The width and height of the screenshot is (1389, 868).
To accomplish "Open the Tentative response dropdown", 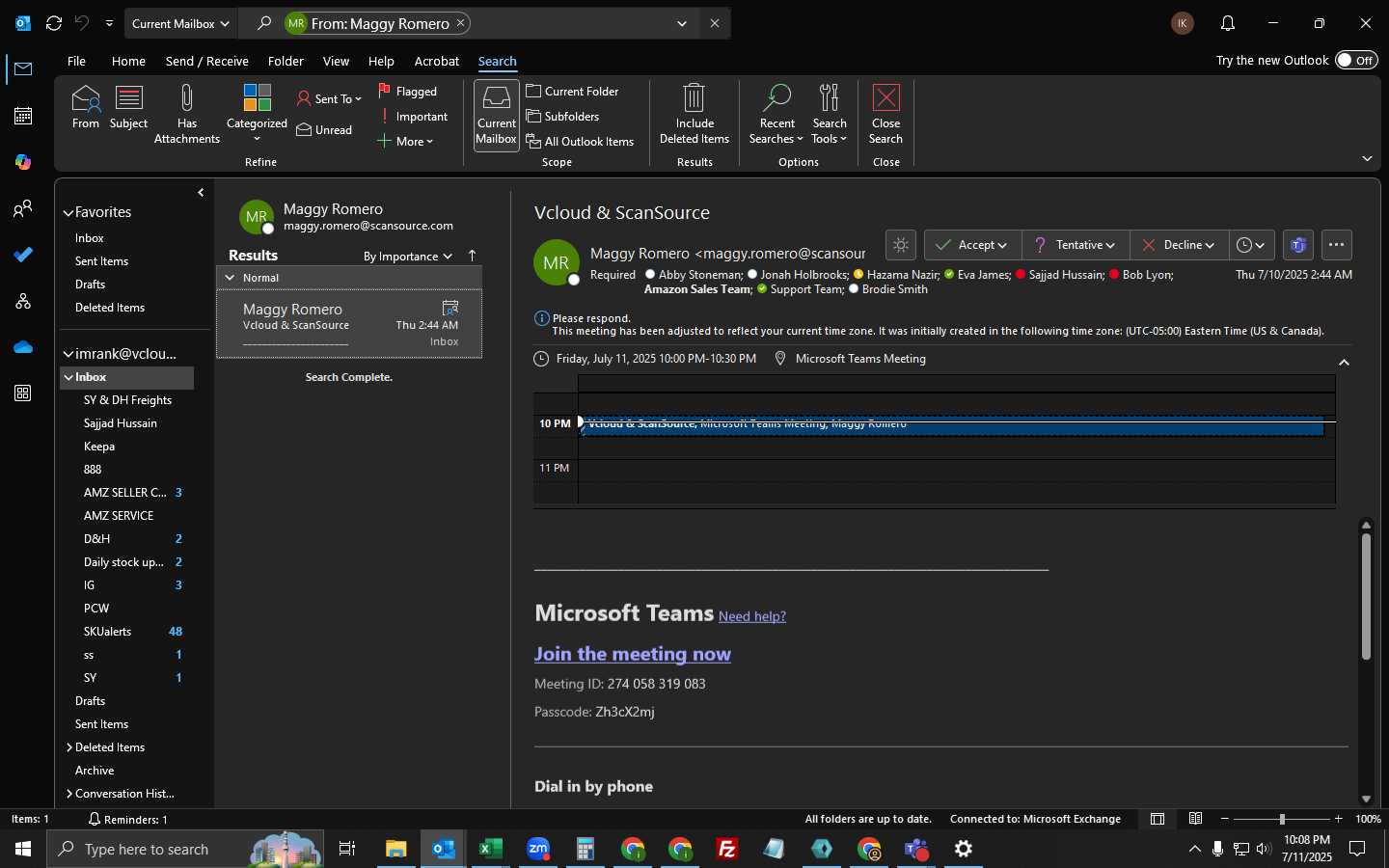I will click(1075, 245).
